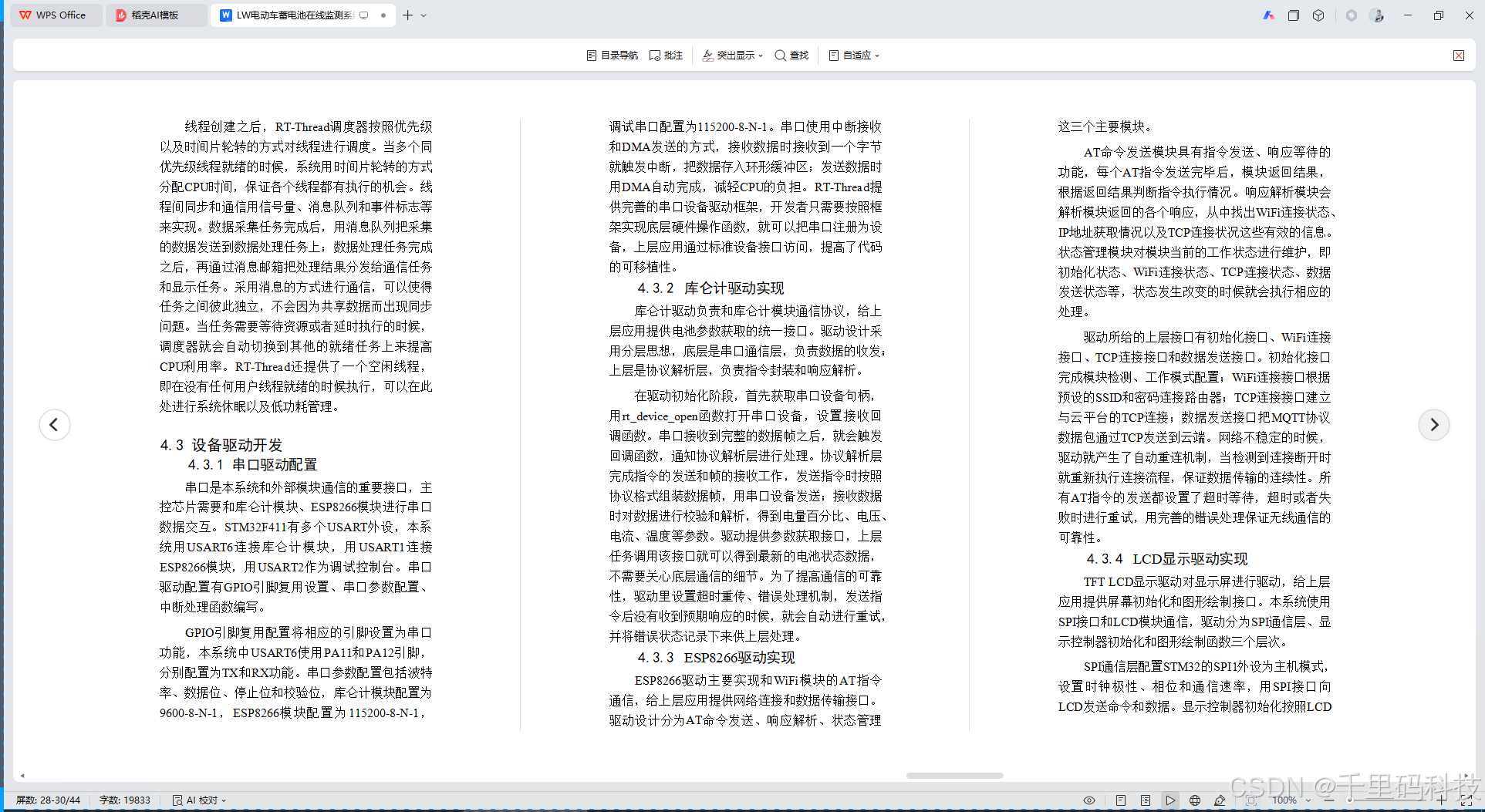
Task: Click the left scroll arrow at bottom
Action: tap(22, 776)
